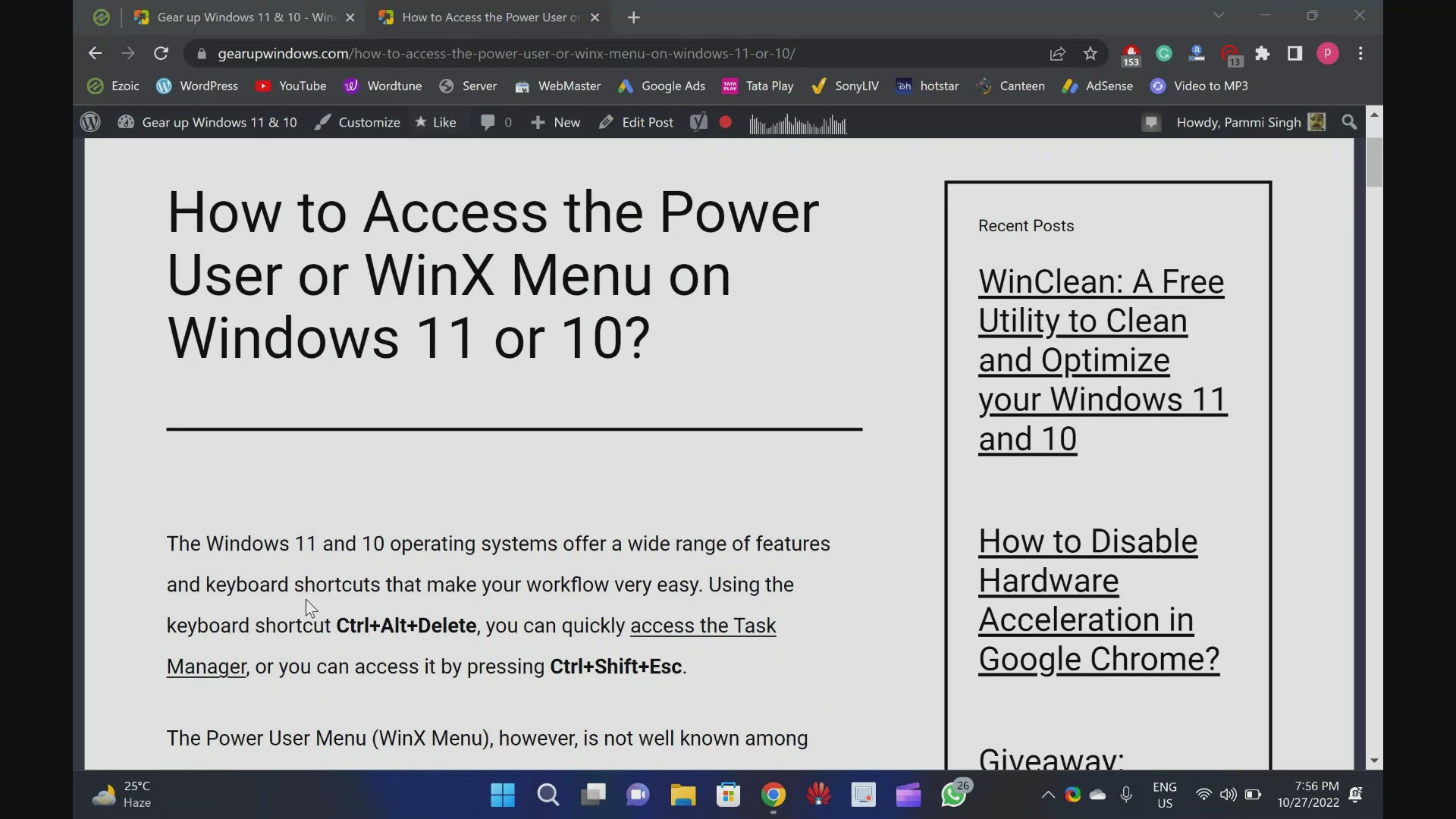Share this page icon in address bar
Image resolution: width=1456 pixels, height=819 pixels.
(1057, 54)
